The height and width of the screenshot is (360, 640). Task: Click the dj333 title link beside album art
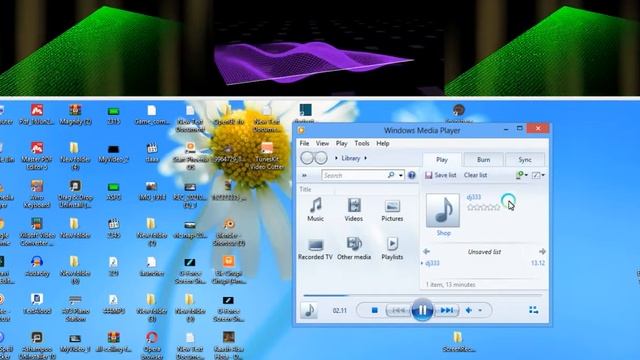tap(473, 197)
